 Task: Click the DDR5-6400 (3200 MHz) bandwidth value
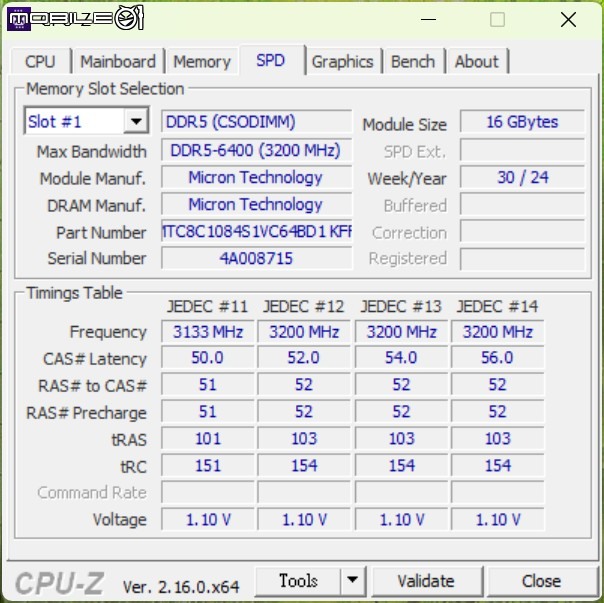[x=257, y=150]
